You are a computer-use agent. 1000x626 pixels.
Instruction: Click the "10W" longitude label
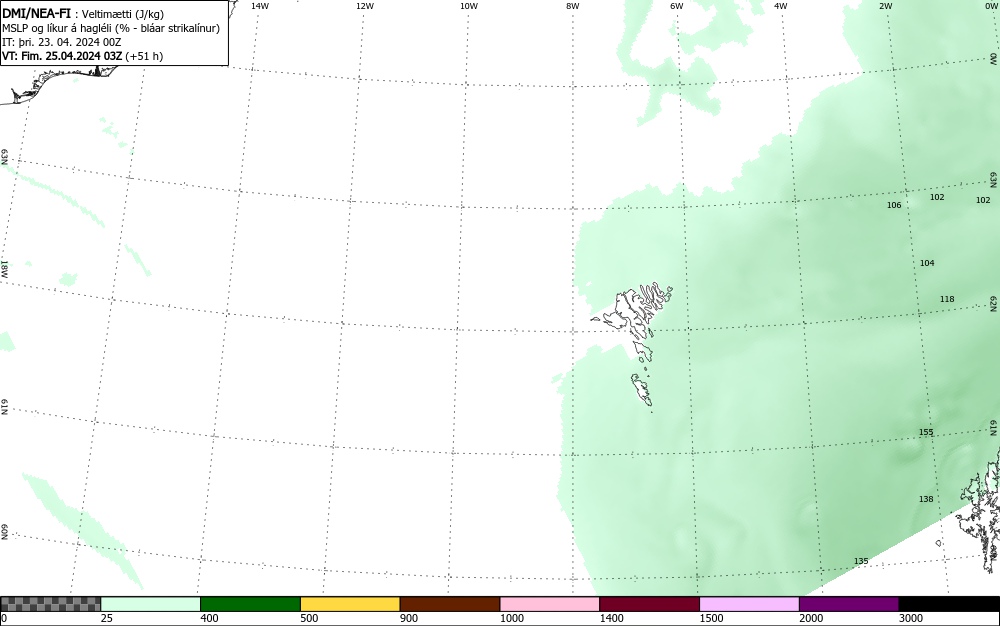(469, 6)
